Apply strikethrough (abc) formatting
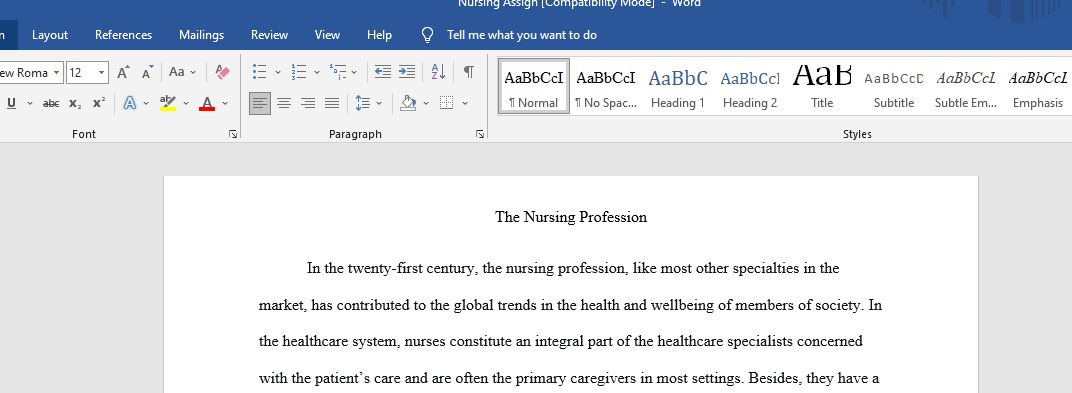The image size is (1072, 393). [51, 103]
